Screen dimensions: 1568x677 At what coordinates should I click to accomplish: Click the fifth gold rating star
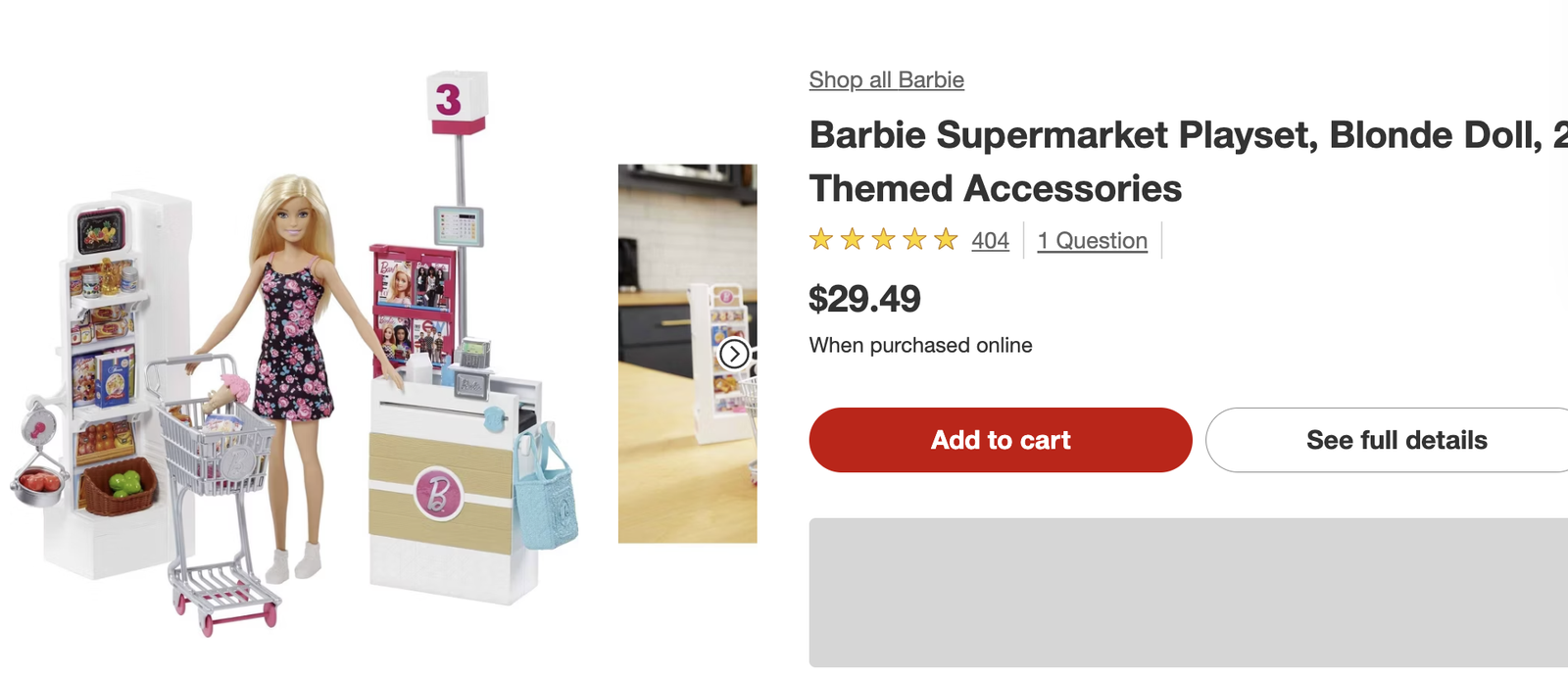[x=946, y=239]
